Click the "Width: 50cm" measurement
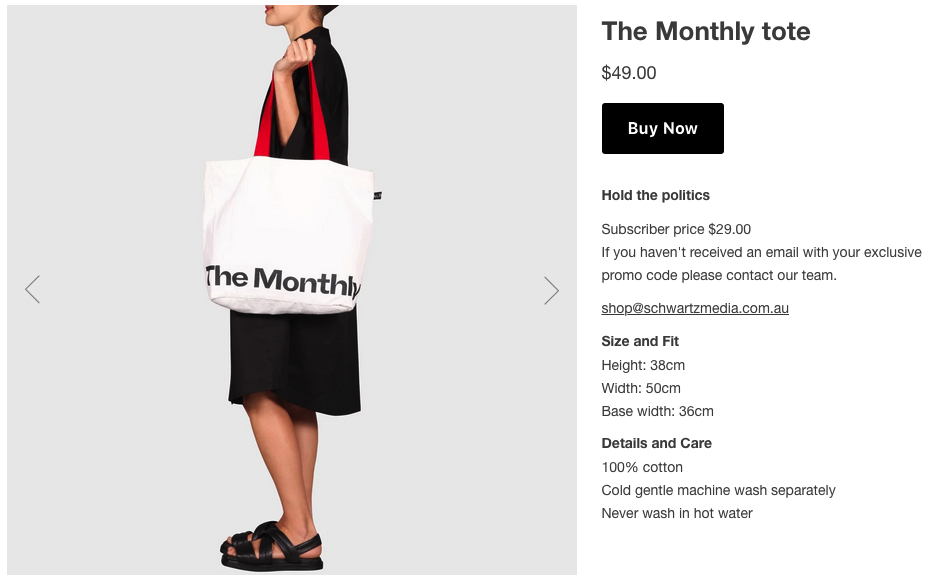Image resolution: width=935 pixels, height=581 pixels. tap(641, 388)
